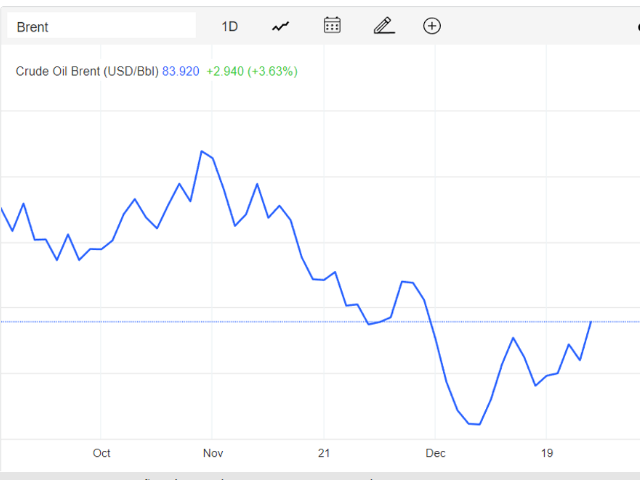Click the Brent symbol search field

tap(102, 26)
